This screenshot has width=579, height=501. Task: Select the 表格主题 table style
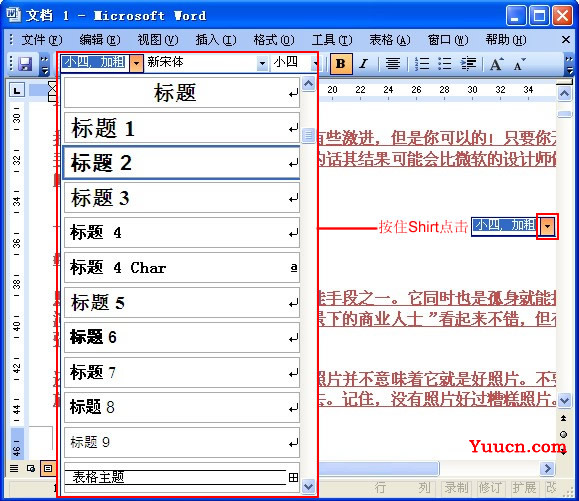point(182,477)
